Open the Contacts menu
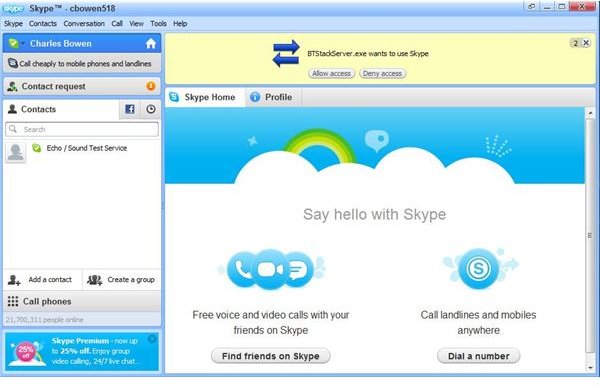The width and height of the screenshot is (600, 386). pyautogui.click(x=43, y=24)
